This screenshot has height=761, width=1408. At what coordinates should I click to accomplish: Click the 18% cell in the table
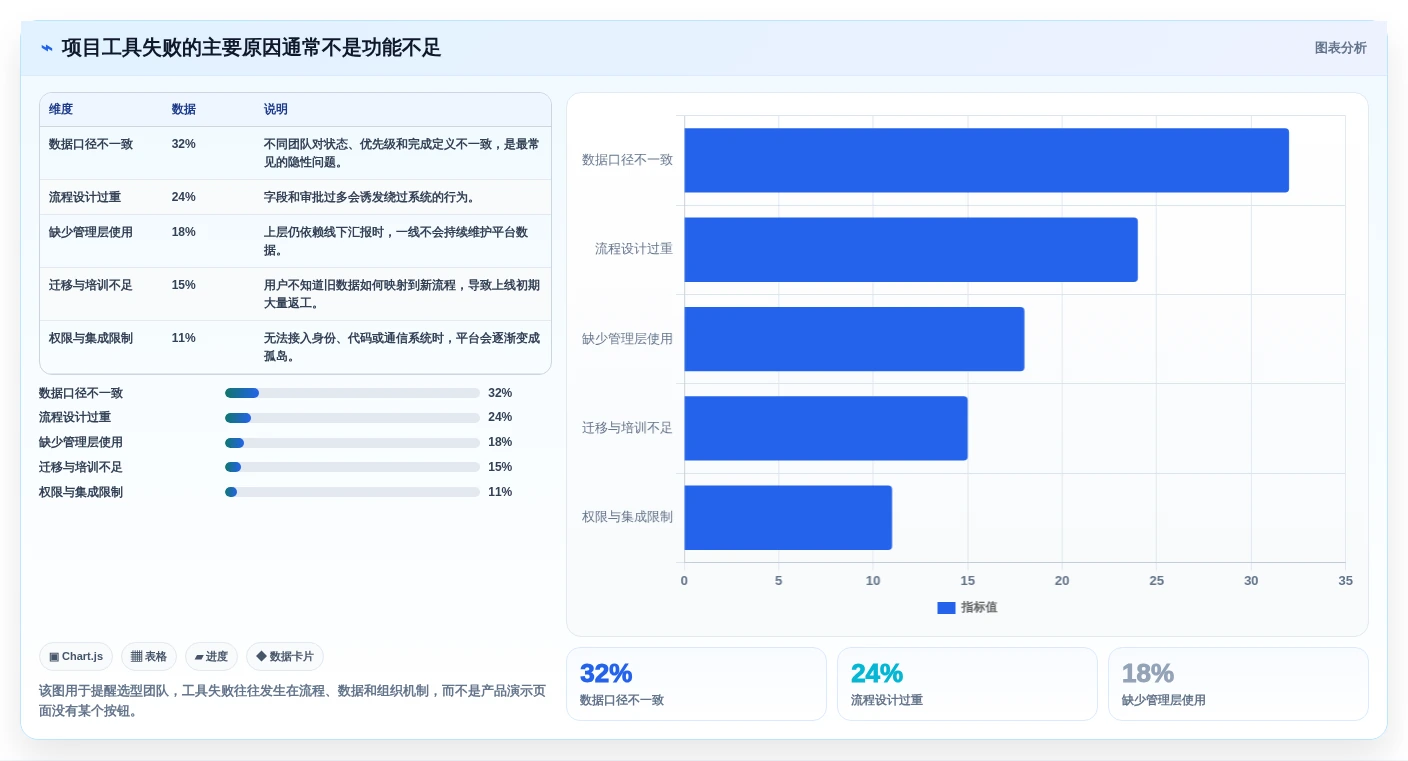coord(184,232)
